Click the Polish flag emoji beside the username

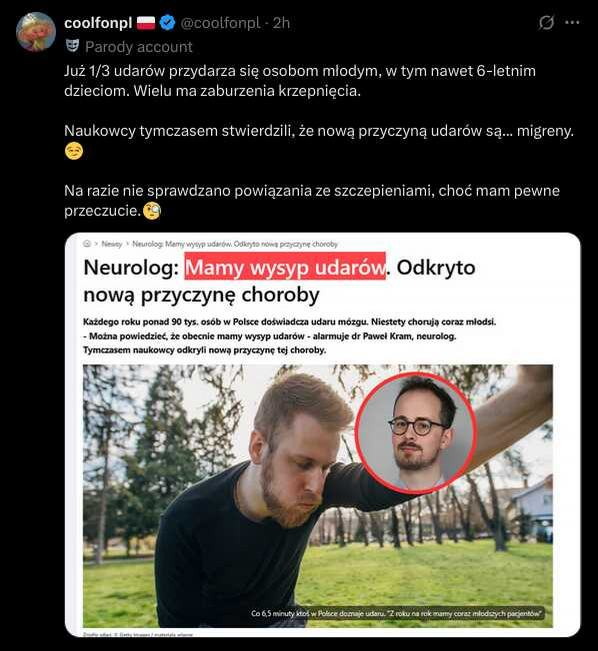[x=146, y=23]
